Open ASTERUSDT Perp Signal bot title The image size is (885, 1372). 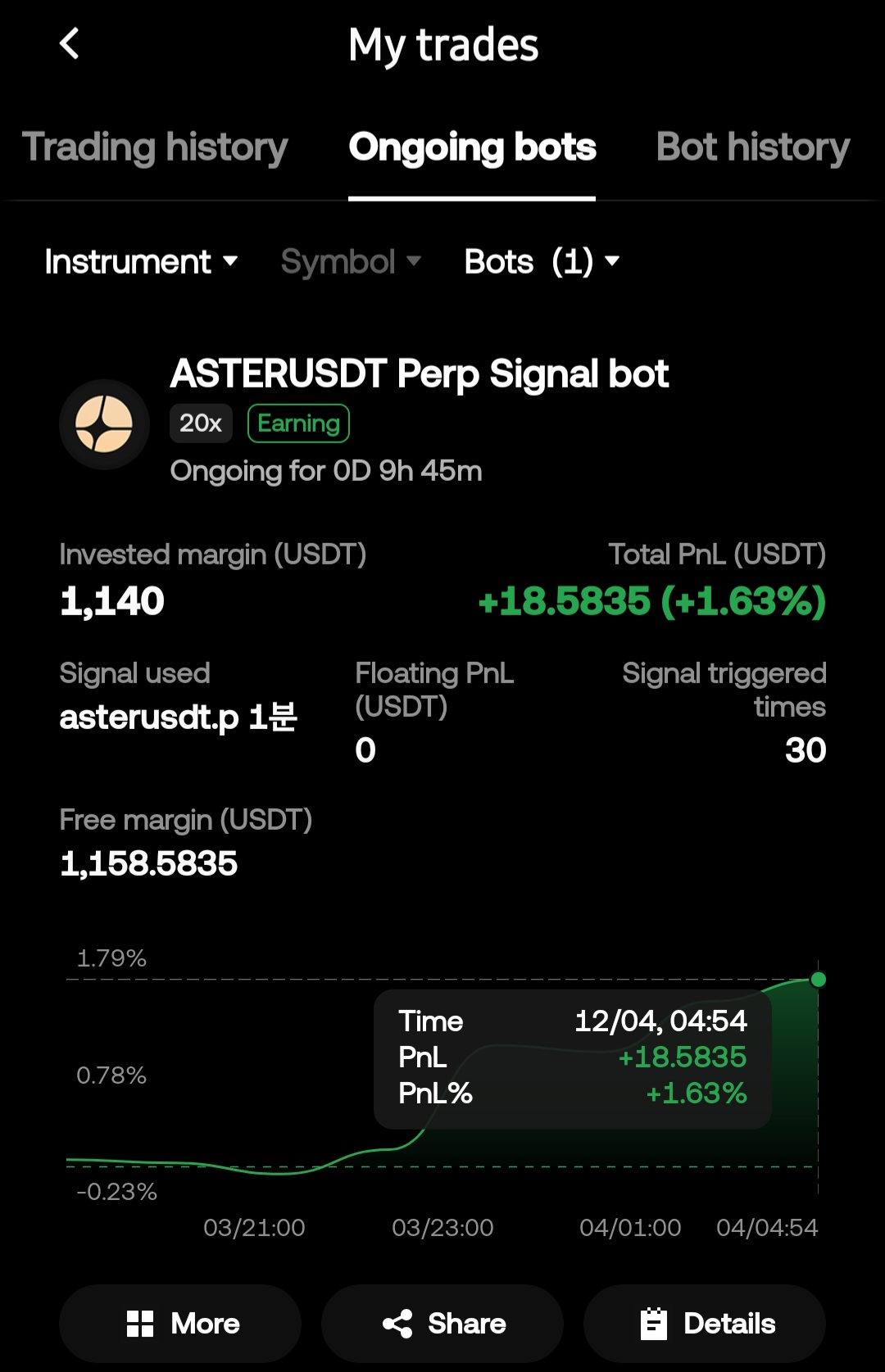pyautogui.click(x=419, y=374)
